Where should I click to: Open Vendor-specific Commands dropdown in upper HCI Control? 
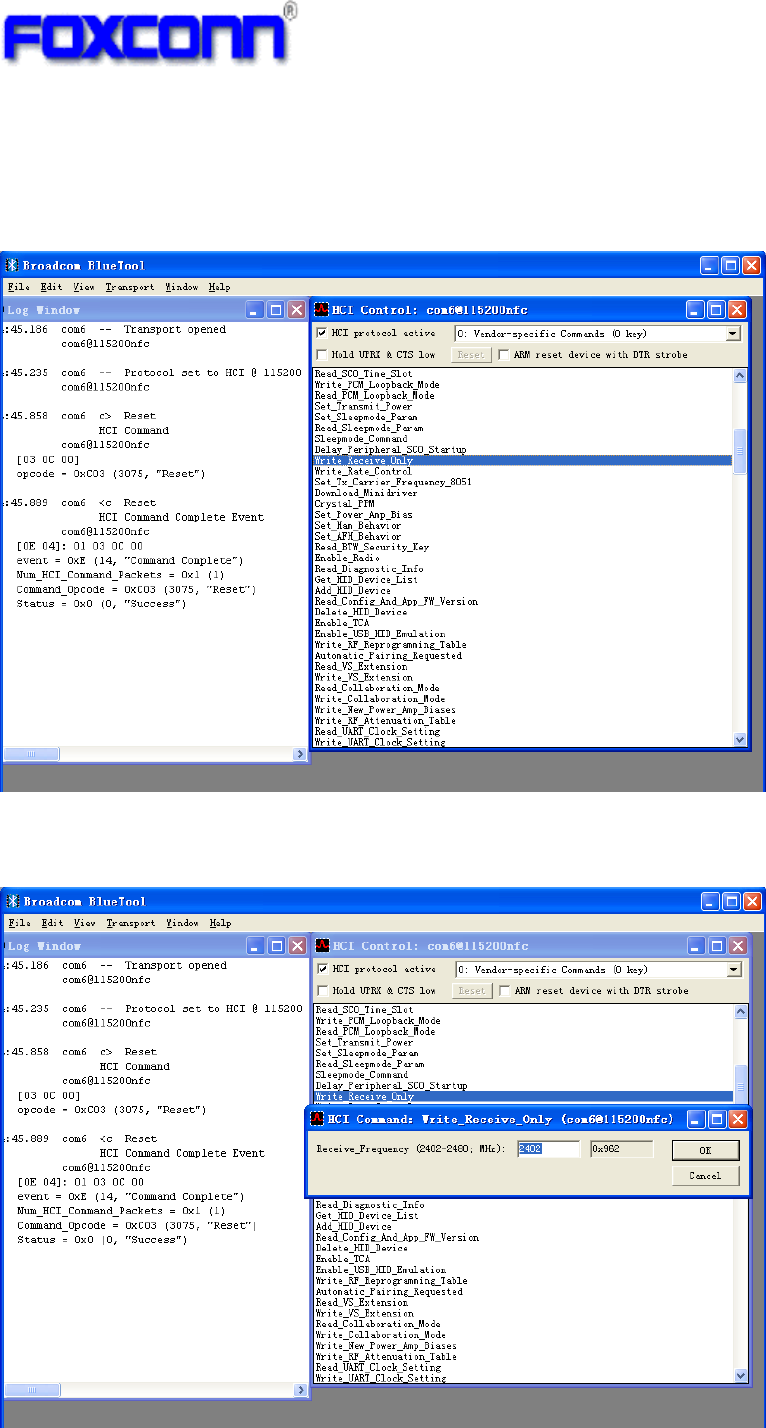click(733, 334)
